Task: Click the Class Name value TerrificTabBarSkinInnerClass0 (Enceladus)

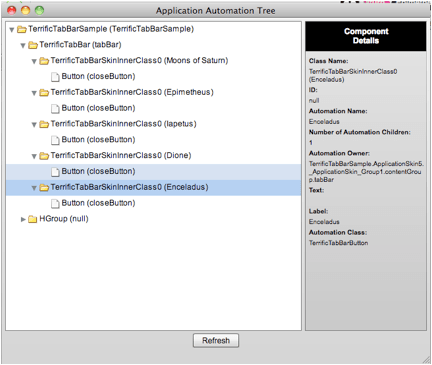Action: point(353,75)
